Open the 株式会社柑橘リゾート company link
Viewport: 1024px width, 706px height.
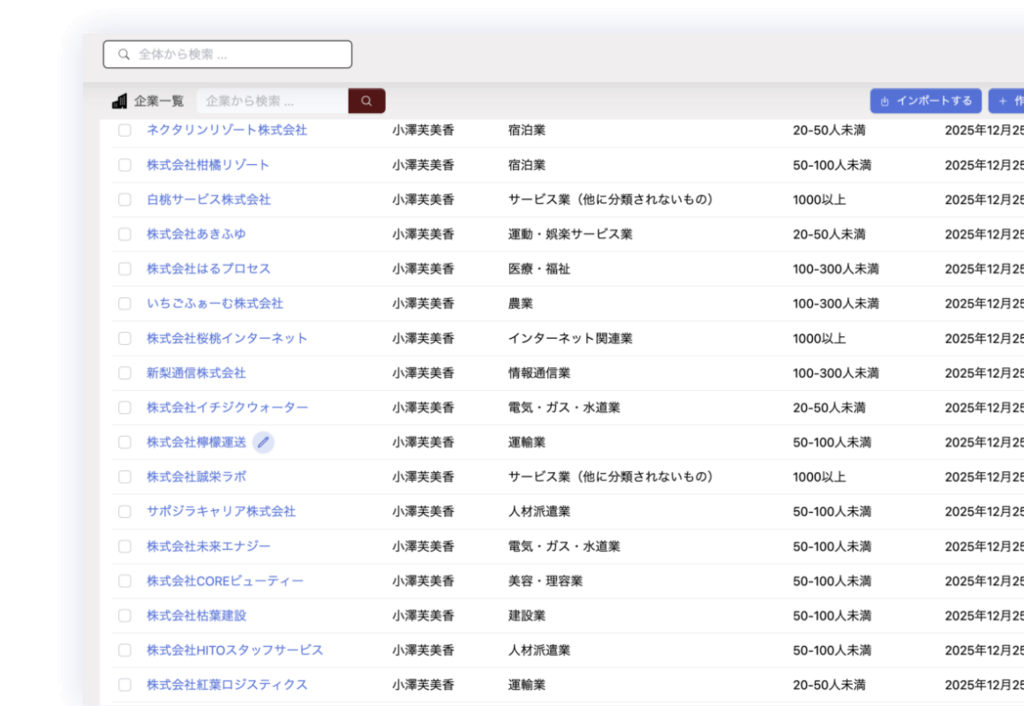[x=208, y=165]
